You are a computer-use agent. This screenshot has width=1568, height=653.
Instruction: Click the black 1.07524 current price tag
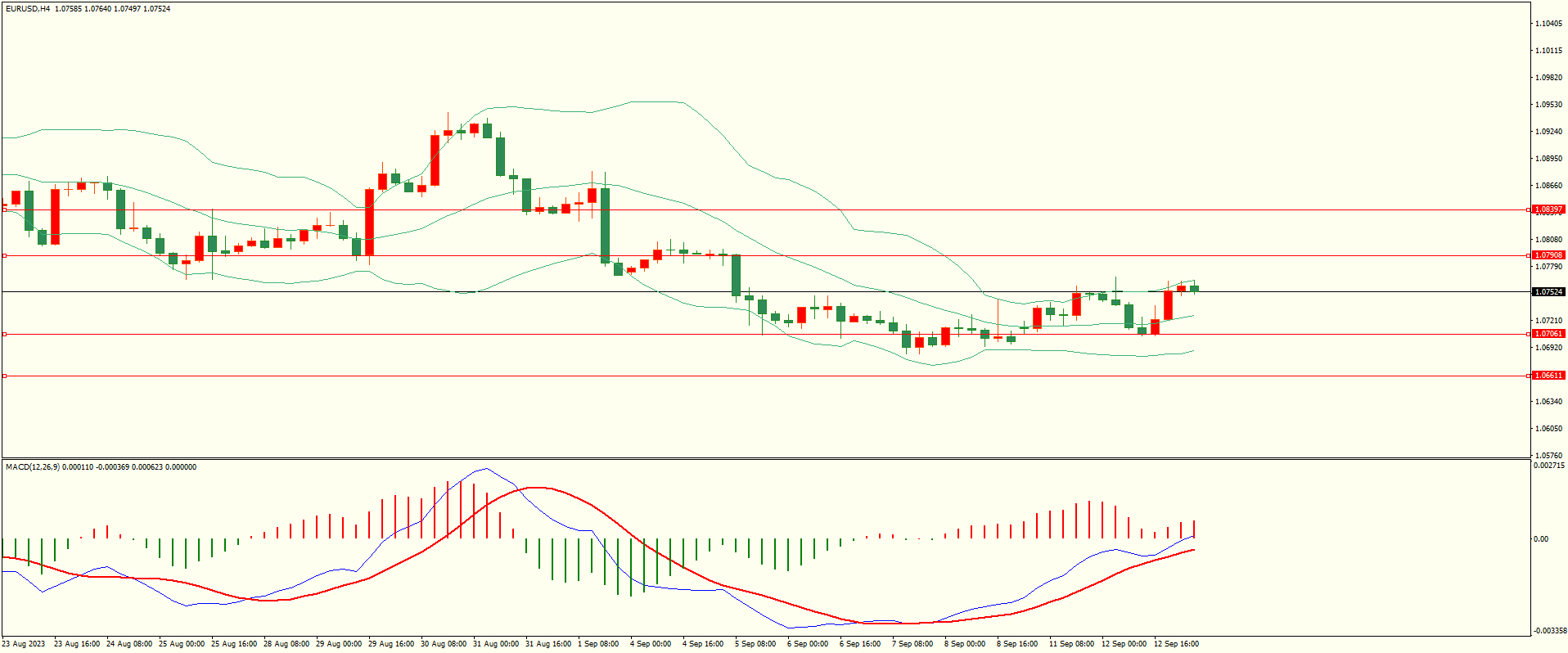pos(1548,292)
